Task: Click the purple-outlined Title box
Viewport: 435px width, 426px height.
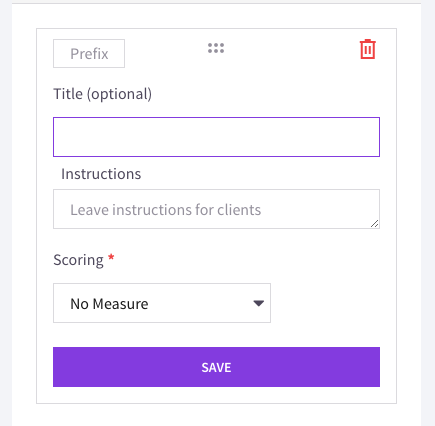Action: 216,137
